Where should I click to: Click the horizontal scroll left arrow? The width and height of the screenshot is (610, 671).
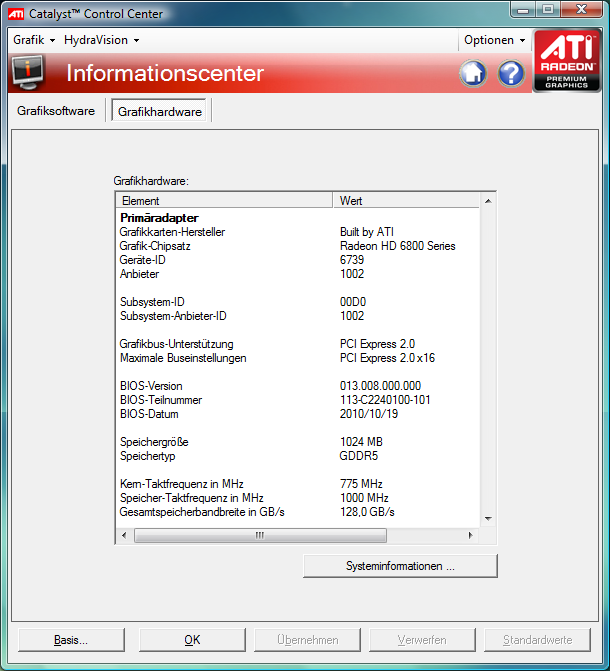click(124, 535)
